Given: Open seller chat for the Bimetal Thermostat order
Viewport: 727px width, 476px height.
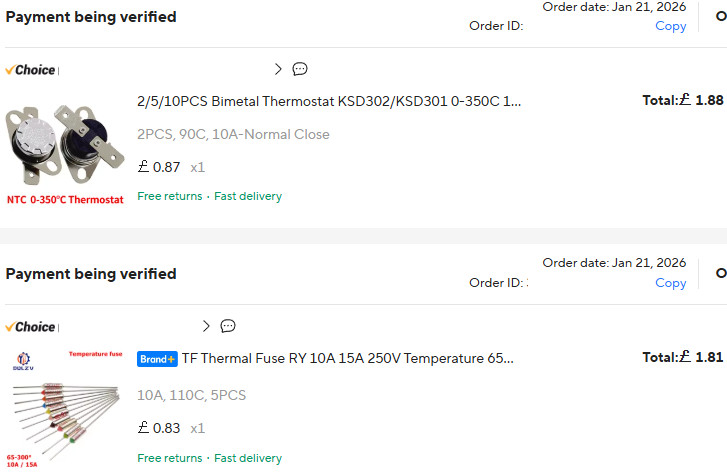Looking at the screenshot, I should pyautogui.click(x=300, y=69).
